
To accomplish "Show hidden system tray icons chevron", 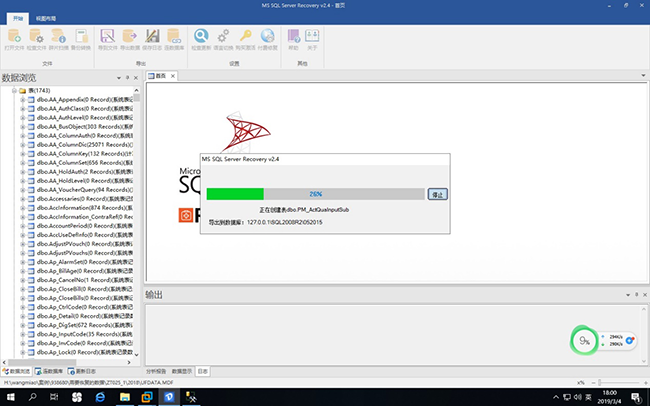I will 556,397.
